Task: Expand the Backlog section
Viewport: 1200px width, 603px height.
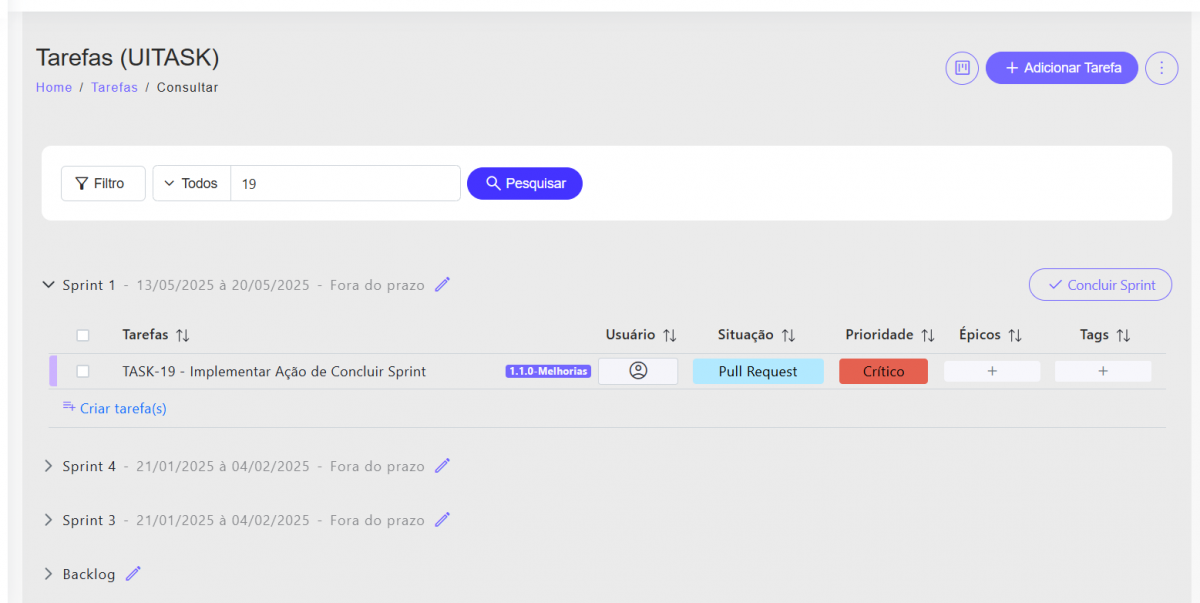Action: [x=48, y=574]
